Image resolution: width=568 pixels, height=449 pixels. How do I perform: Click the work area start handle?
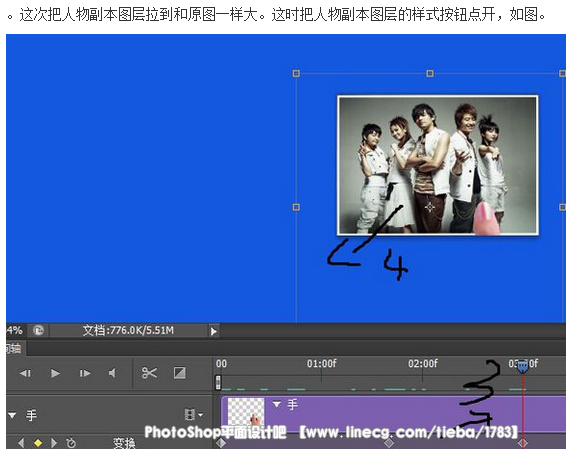218,382
